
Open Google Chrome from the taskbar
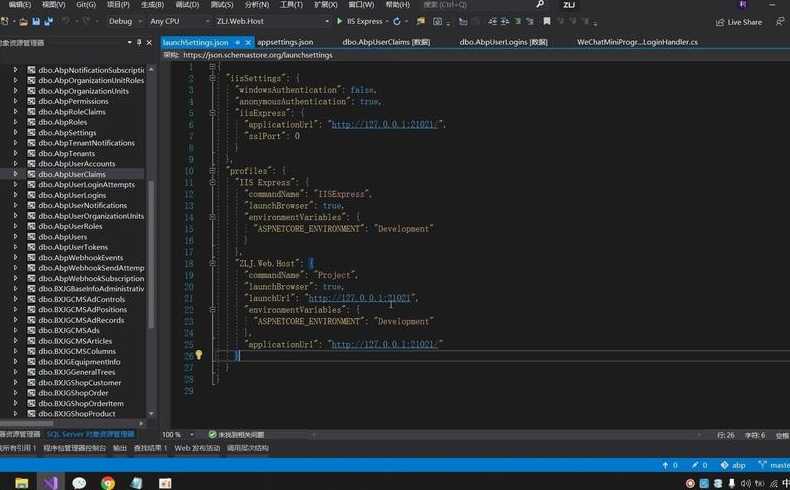[108, 483]
